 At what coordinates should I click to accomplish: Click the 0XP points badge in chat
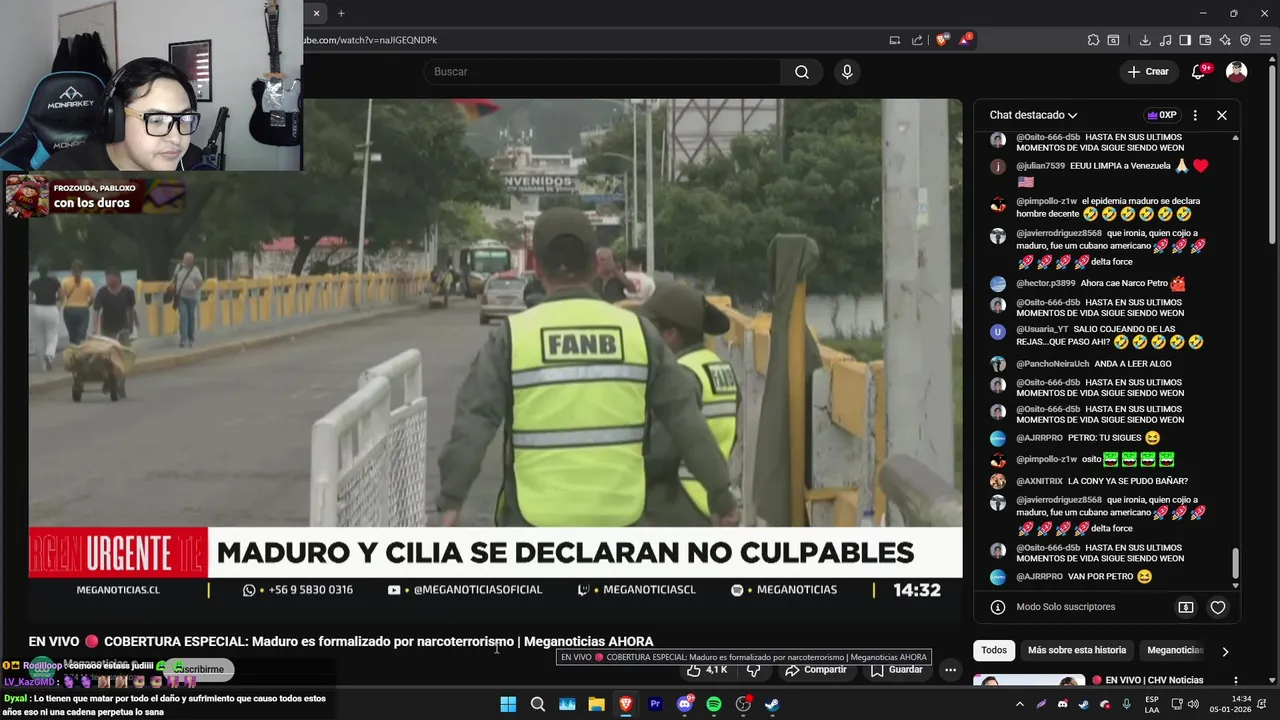[x=1160, y=115]
